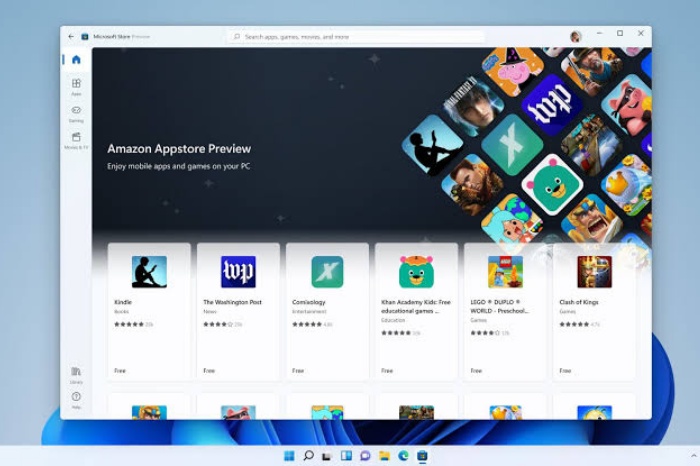
Task: Click the Kindle app icon
Action: pos(149,271)
